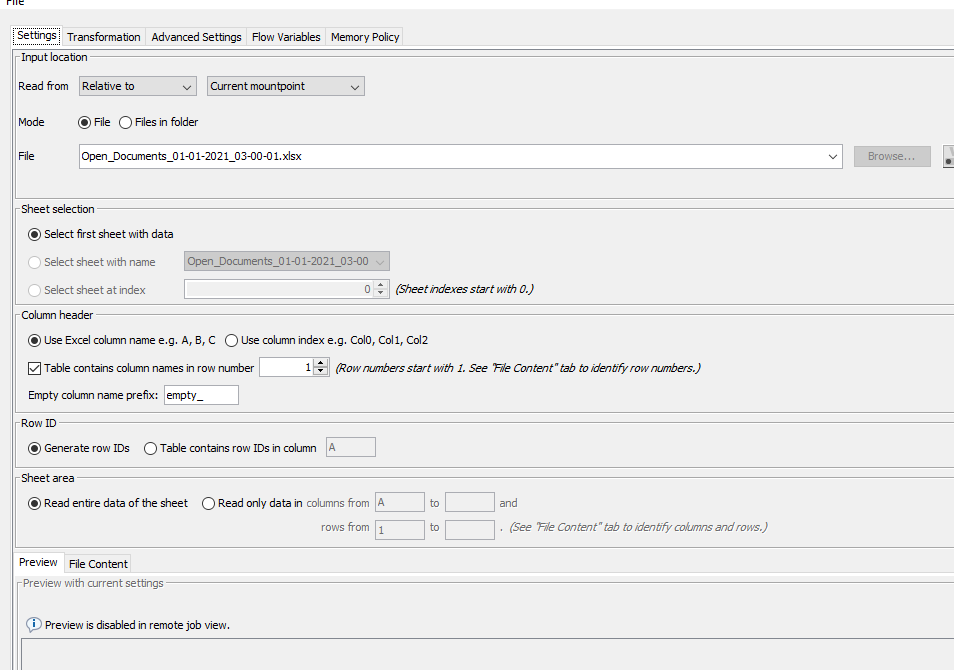The height and width of the screenshot is (670, 954).
Task: Choose Select sheet with name option
Action: pyautogui.click(x=35, y=262)
